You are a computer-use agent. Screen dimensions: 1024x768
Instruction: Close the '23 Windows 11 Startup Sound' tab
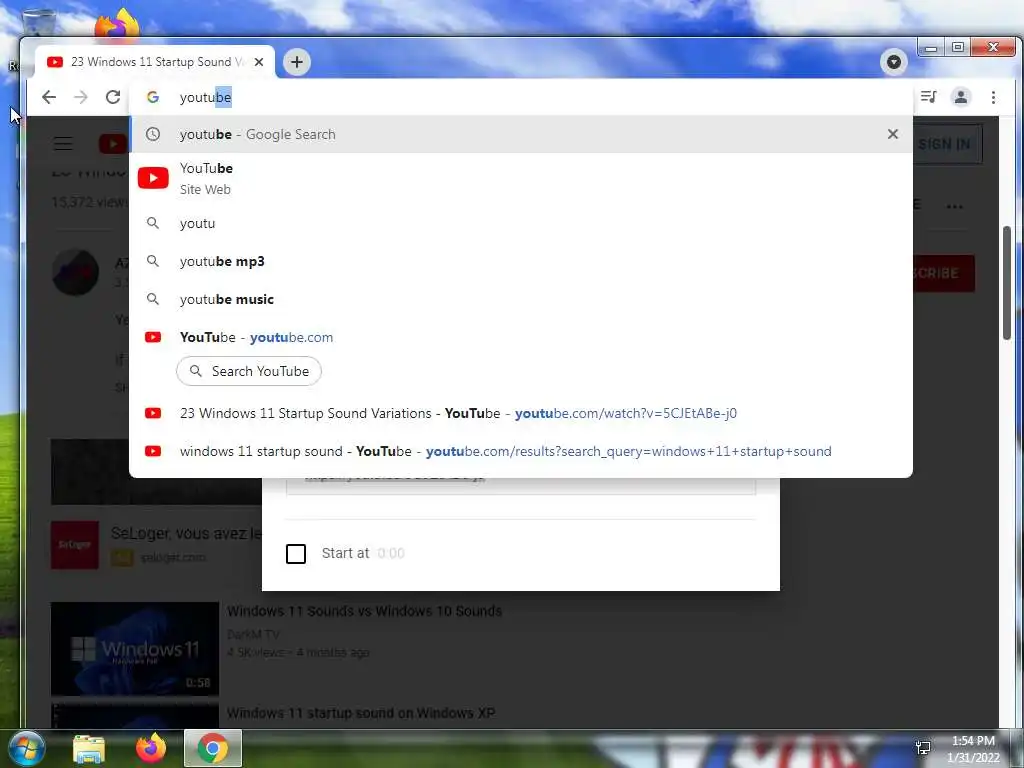pyautogui.click(x=259, y=62)
